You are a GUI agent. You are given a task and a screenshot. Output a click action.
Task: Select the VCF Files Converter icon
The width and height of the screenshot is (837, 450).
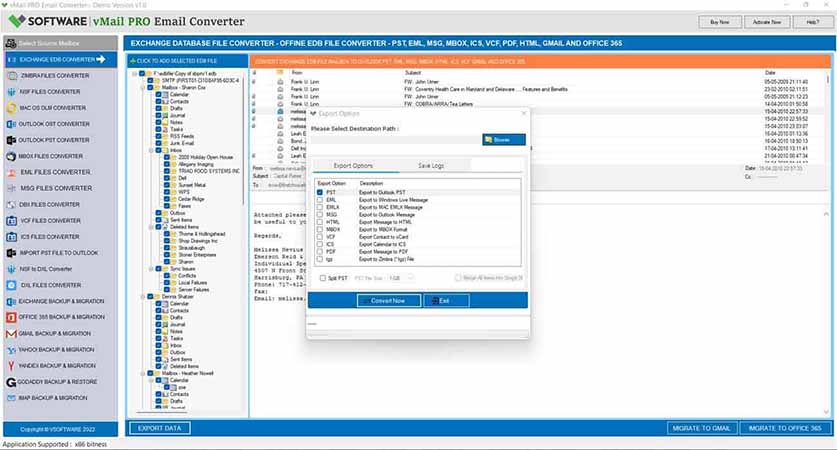pos(11,220)
